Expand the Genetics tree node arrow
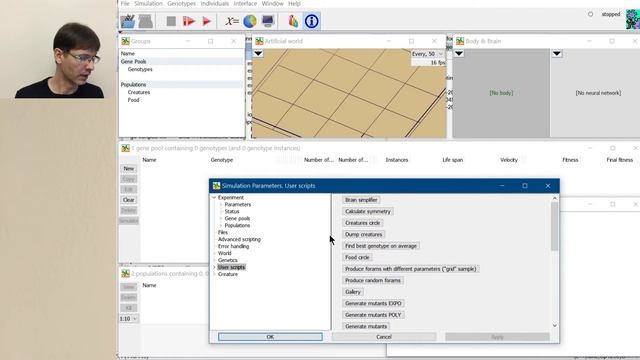The image size is (640, 360). tap(214, 260)
